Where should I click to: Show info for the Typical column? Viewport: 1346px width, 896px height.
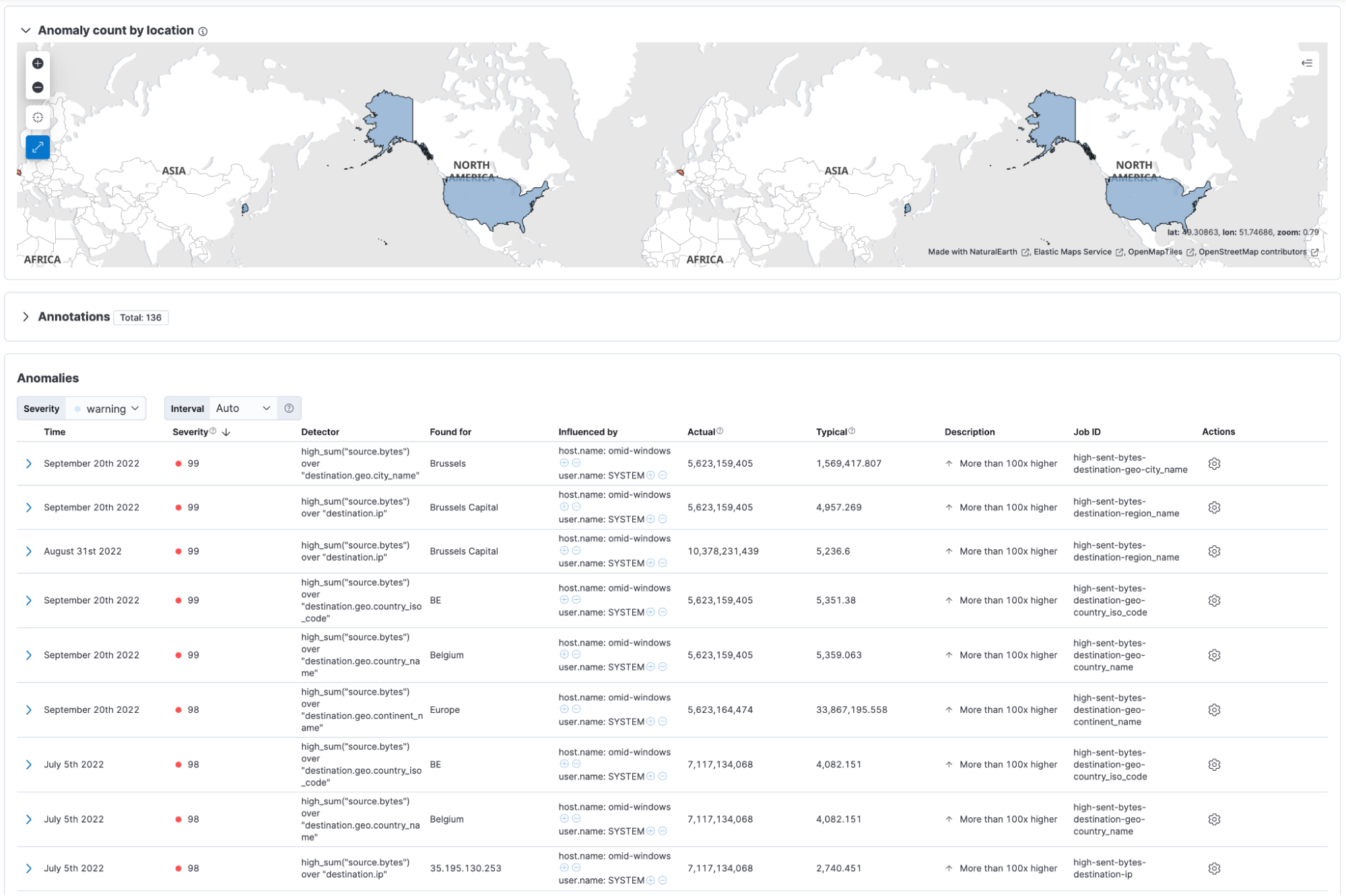click(852, 431)
